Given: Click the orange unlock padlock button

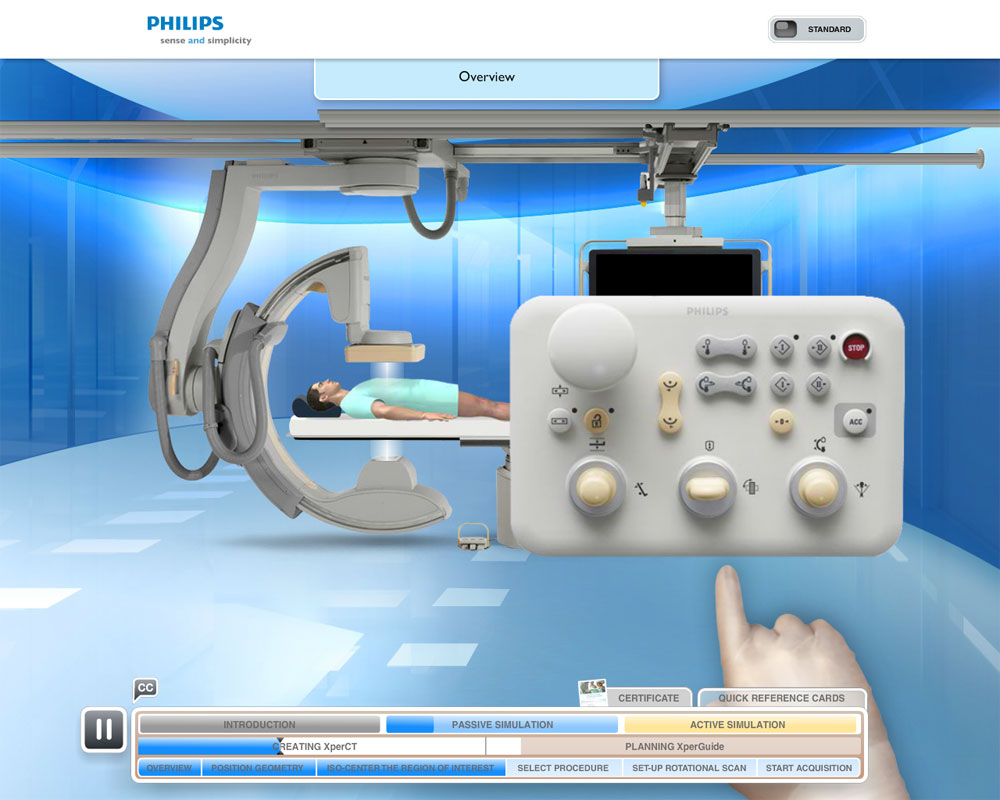Looking at the screenshot, I should pos(596,421).
